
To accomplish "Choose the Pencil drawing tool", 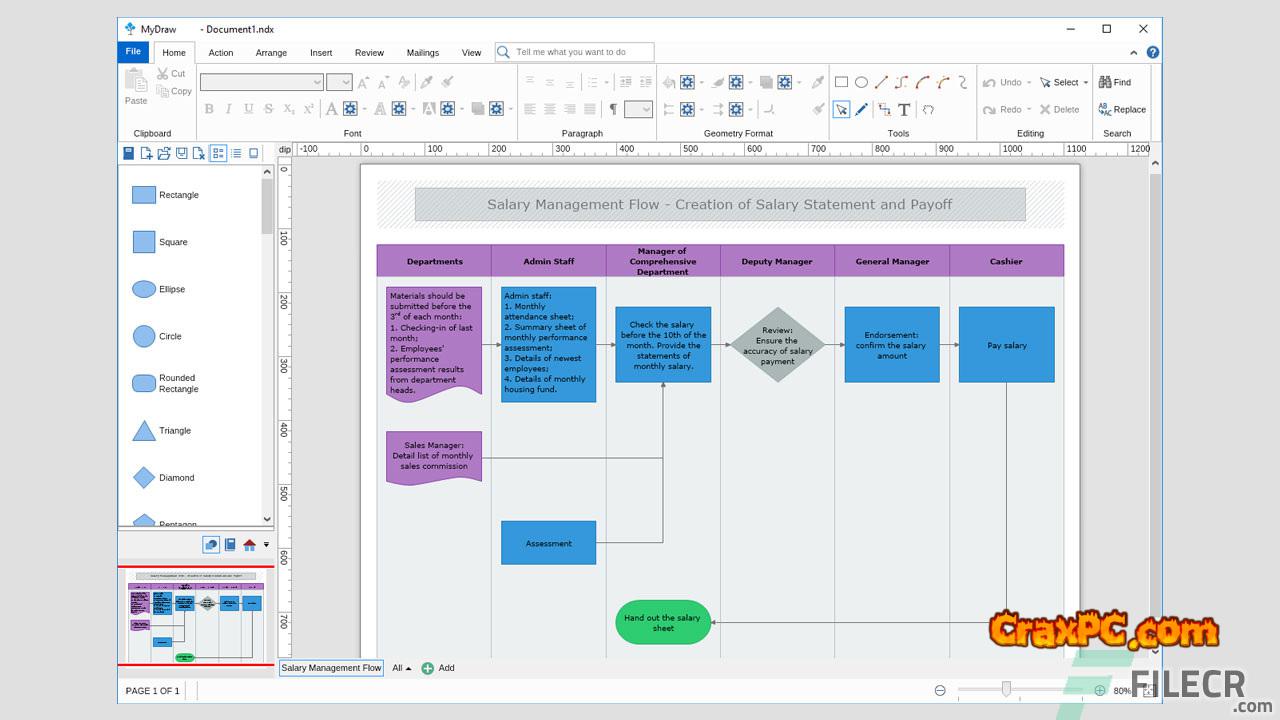I will [862, 109].
